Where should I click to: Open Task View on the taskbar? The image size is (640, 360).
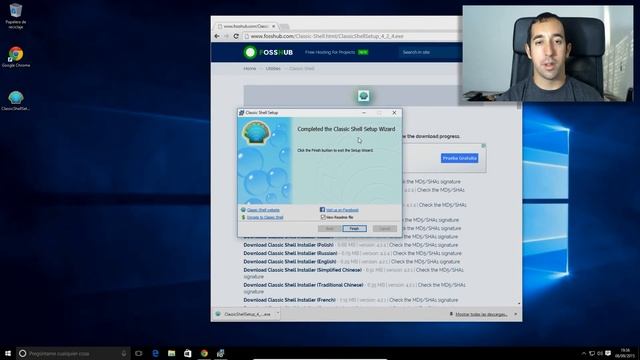click(x=139, y=353)
